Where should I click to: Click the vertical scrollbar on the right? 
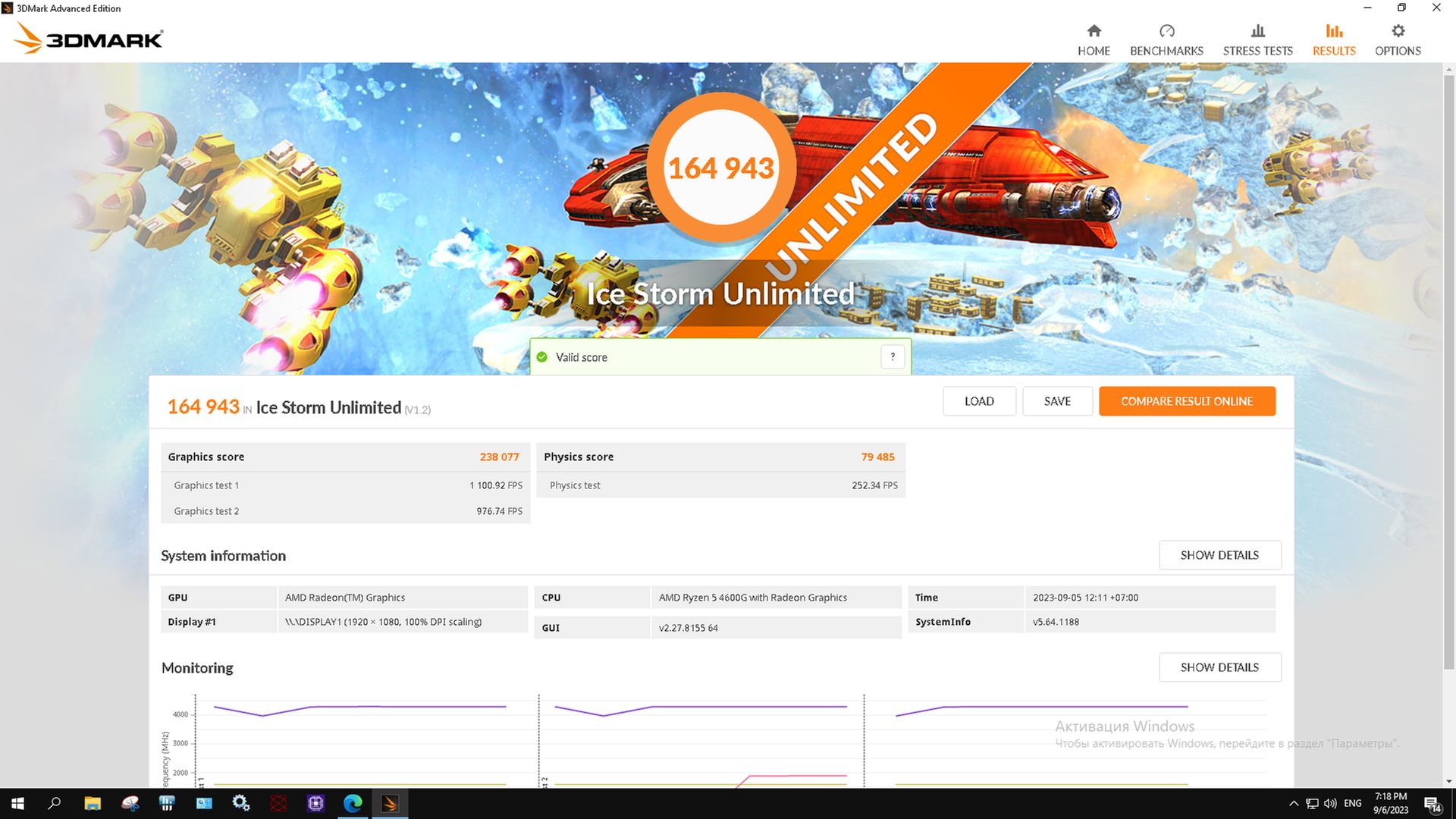(x=1449, y=372)
